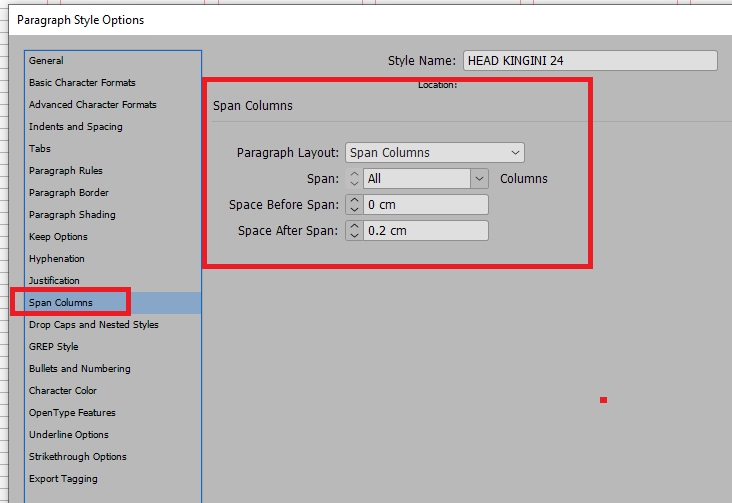The image size is (732, 503).
Task: Open the Tabs category
Action: [40, 149]
